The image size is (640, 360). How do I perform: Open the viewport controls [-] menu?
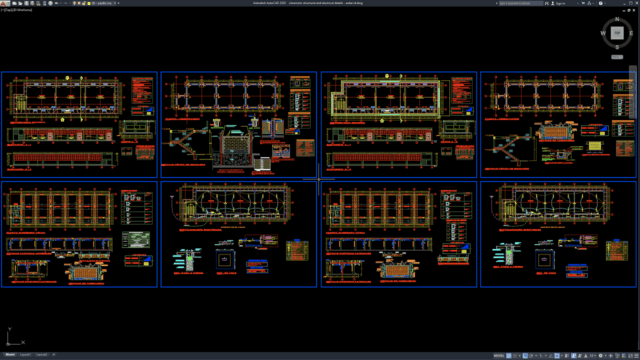(2, 10)
